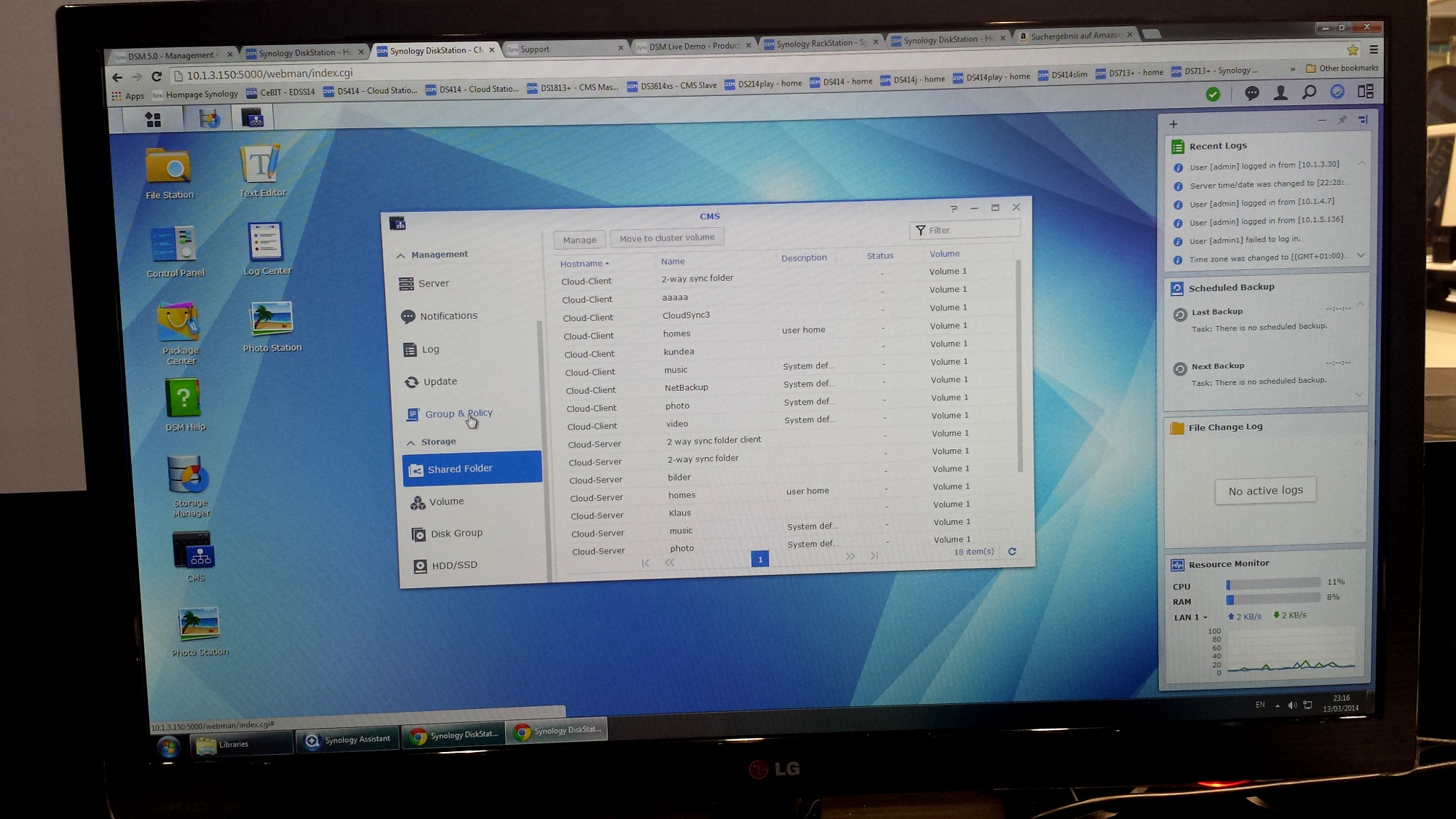Image resolution: width=1456 pixels, height=819 pixels.
Task: Click the volume speaker icon in system tray
Action: pyautogui.click(x=1292, y=705)
